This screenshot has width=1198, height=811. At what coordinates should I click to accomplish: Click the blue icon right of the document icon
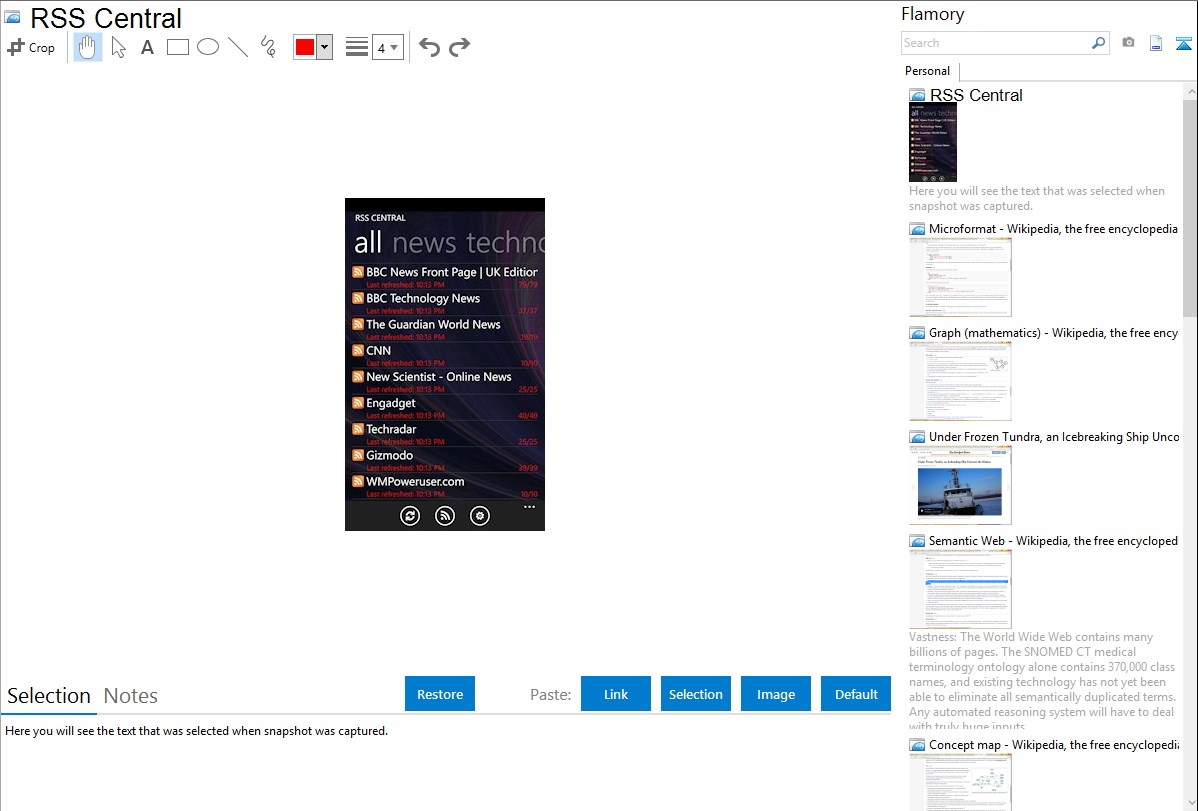(x=1183, y=43)
